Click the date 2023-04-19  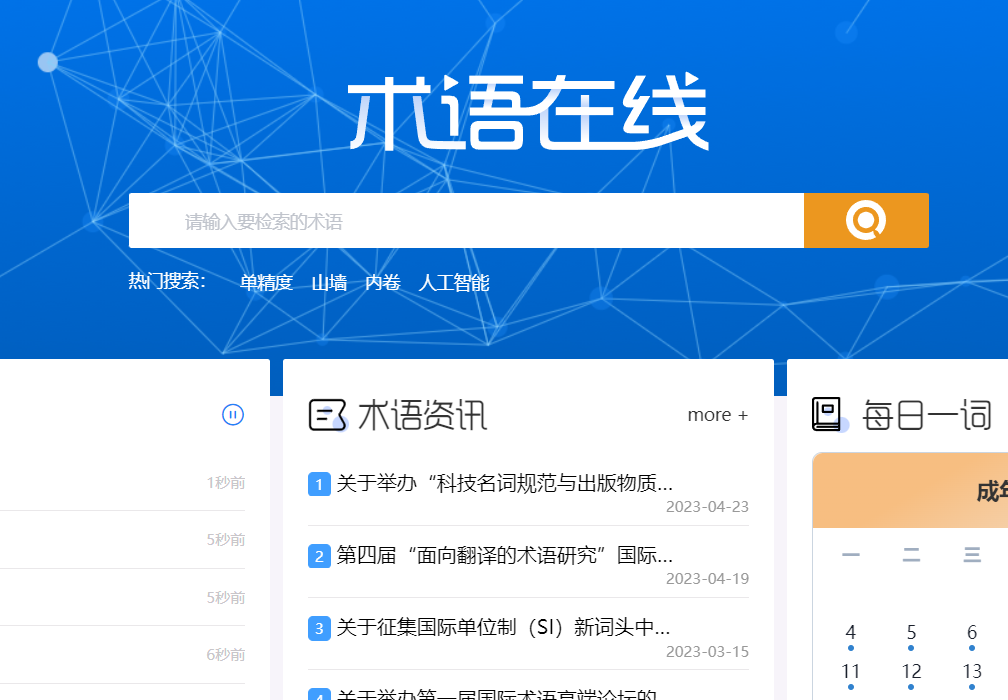pyautogui.click(x=707, y=579)
